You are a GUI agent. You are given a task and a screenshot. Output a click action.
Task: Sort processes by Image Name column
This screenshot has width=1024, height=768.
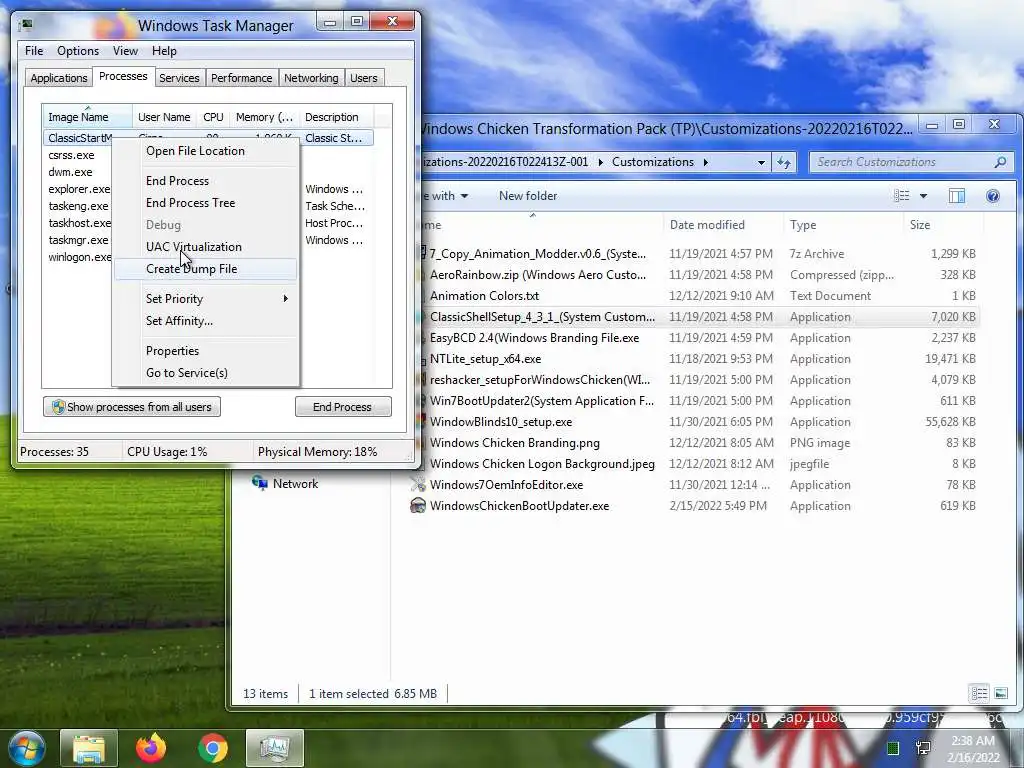(x=88, y=117)
